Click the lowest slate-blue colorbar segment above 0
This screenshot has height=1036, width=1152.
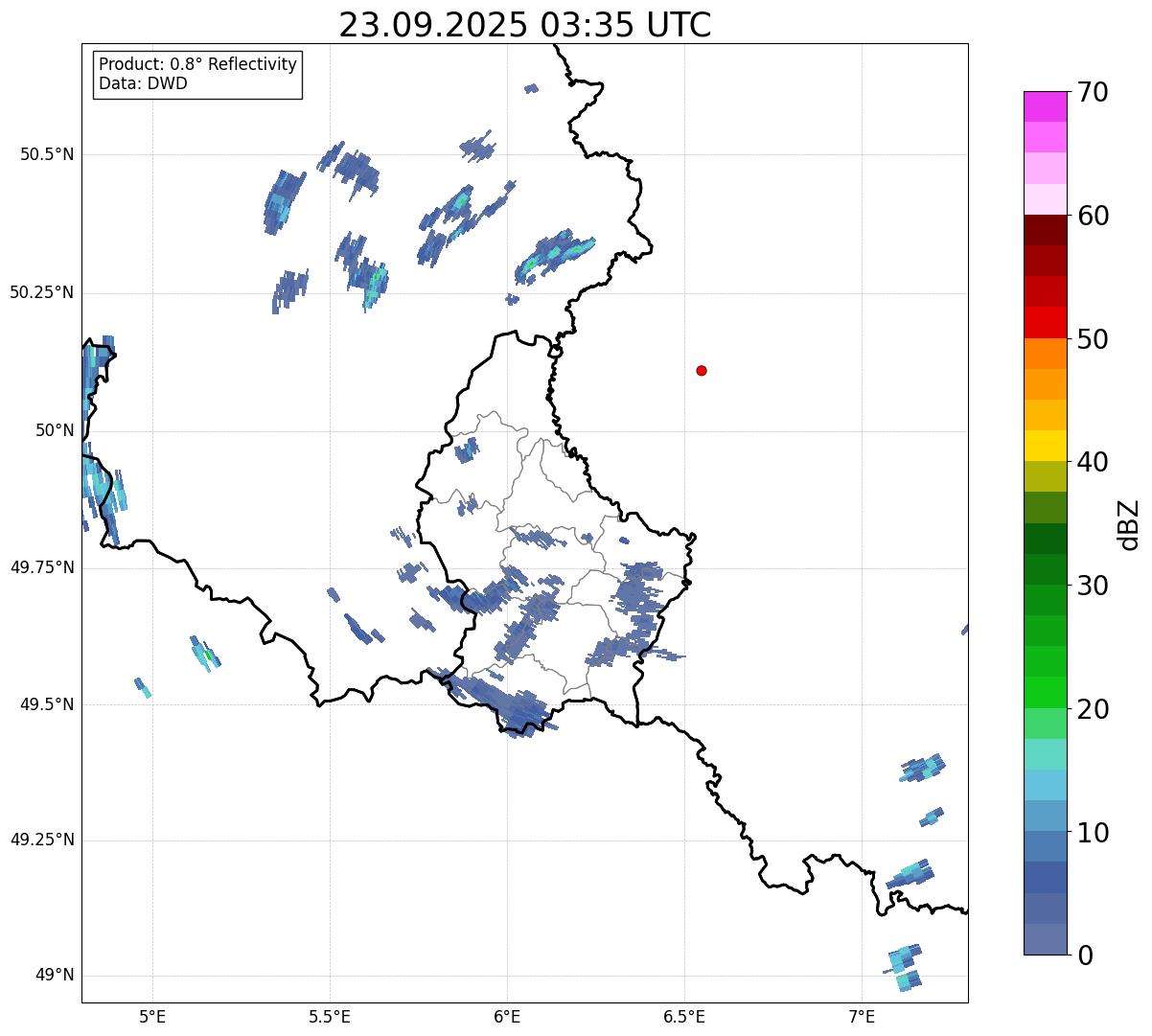pos(1045,939)
